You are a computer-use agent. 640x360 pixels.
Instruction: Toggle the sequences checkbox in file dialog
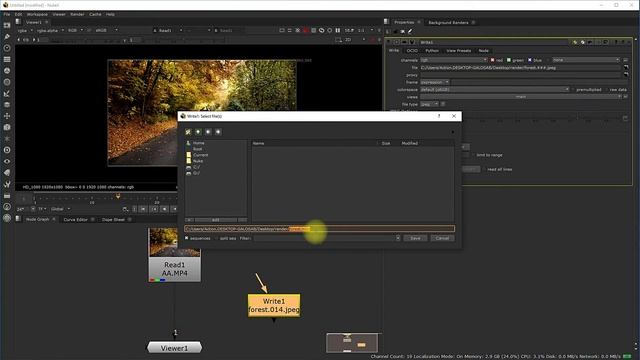187,238
